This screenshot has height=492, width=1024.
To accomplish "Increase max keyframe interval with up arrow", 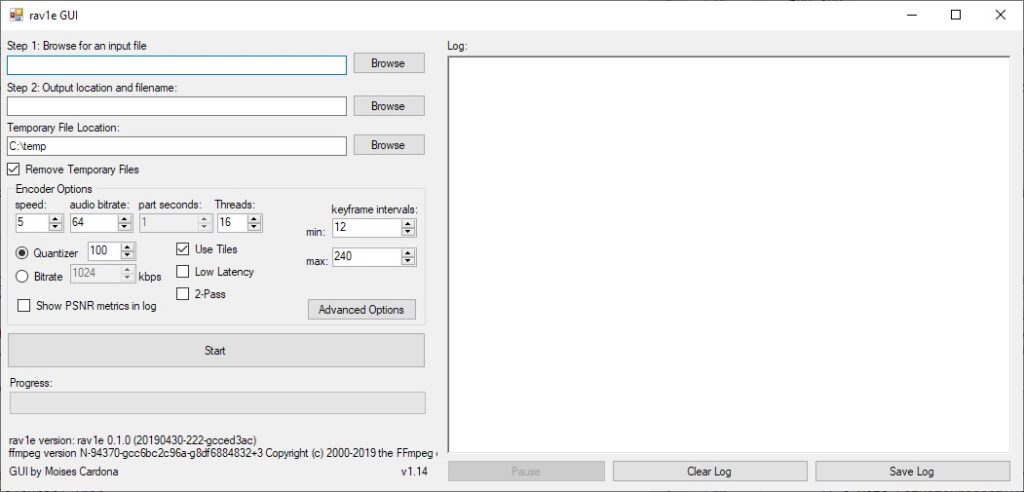I will point(409,253).
